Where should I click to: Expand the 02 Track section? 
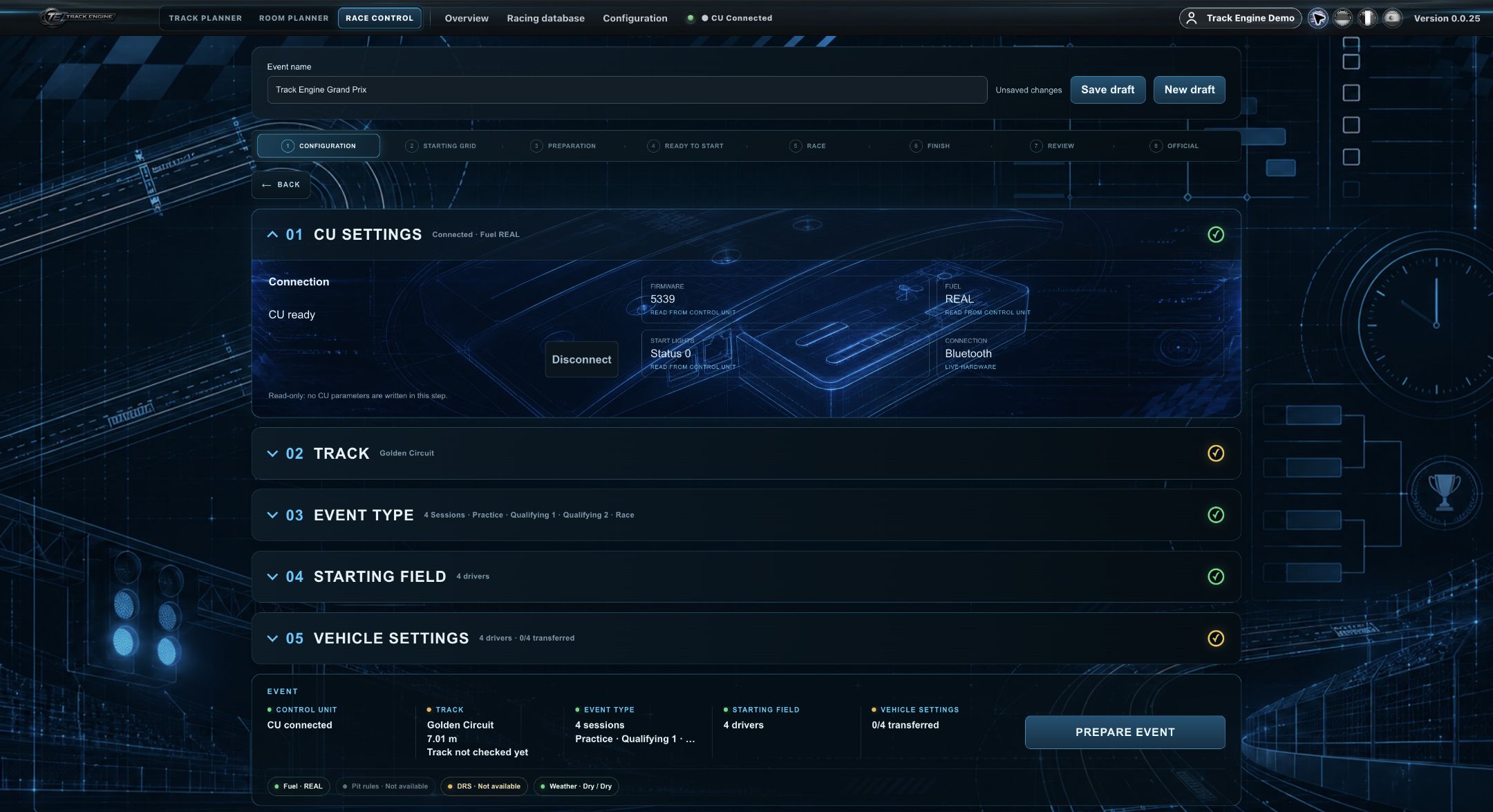pyautogui.click(x=272, y=453)
